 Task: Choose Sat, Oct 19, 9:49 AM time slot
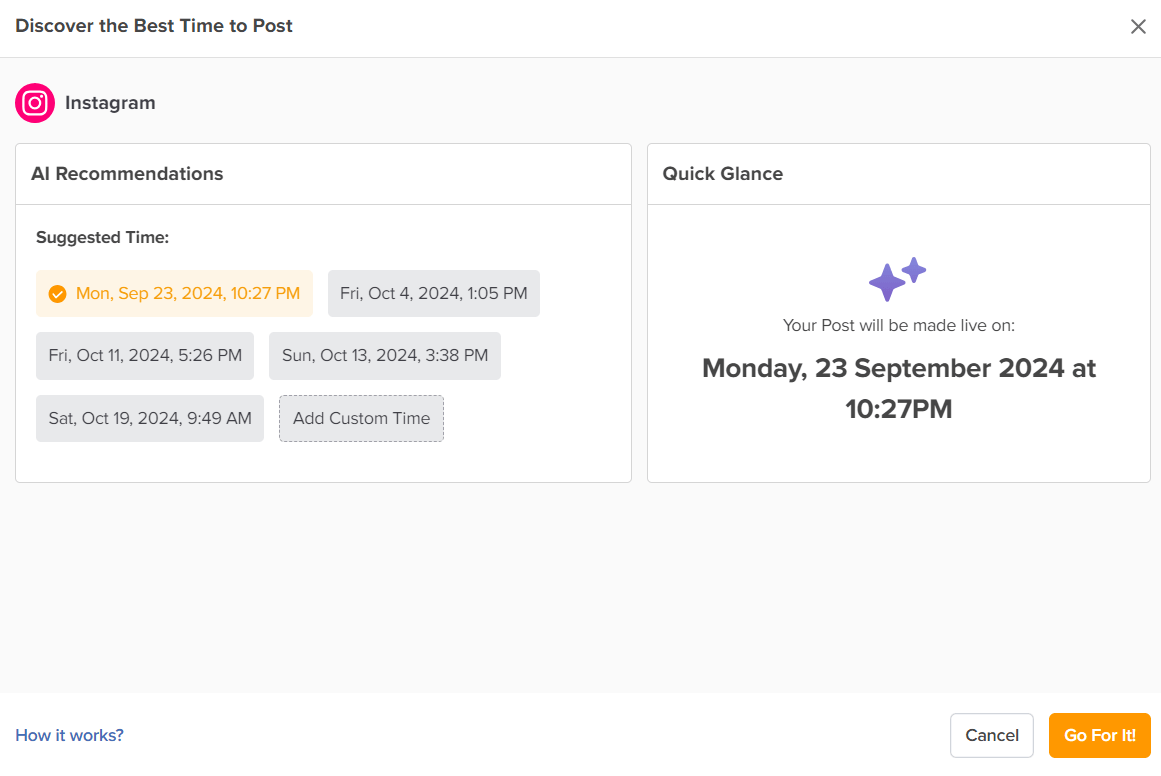[x=150, y=418]
